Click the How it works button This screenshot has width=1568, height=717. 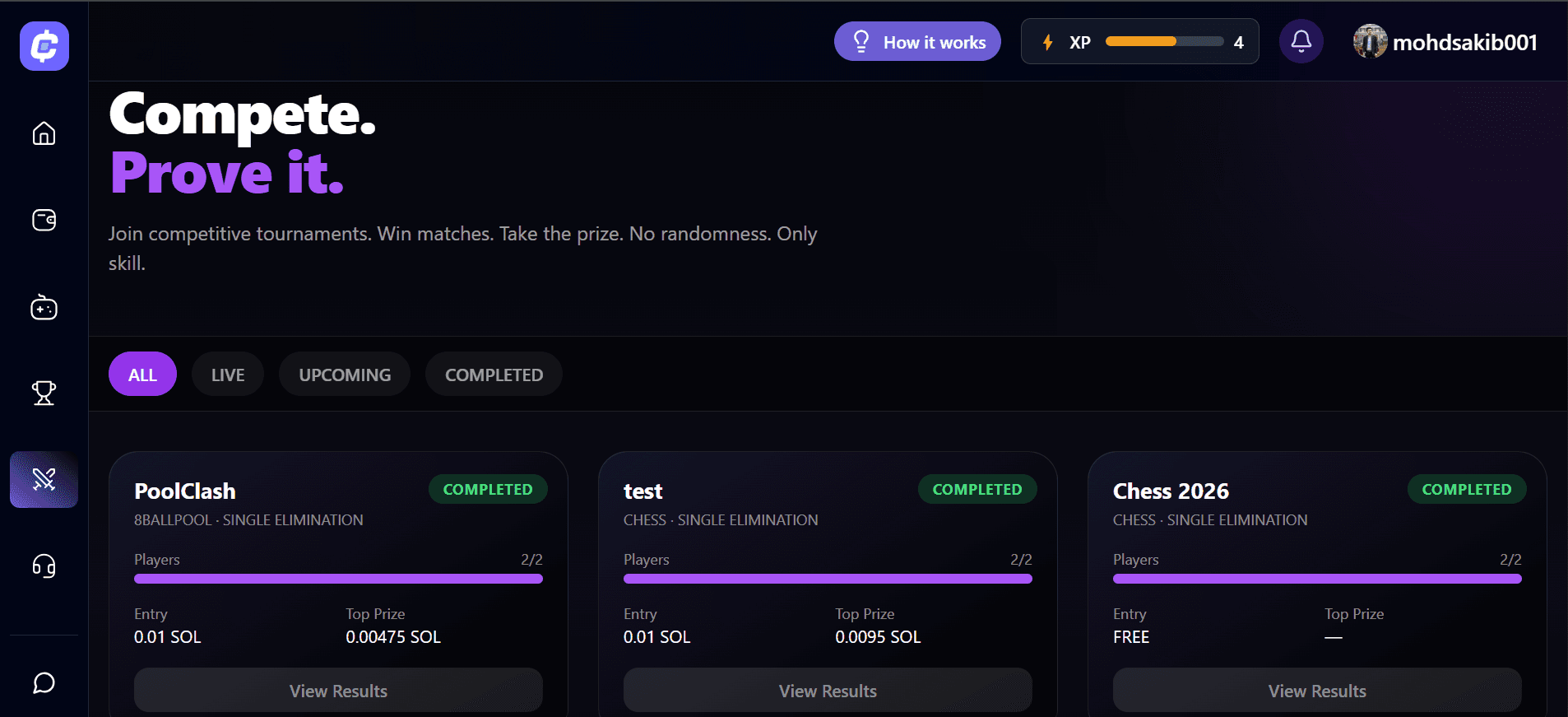pyautogui.click(x=917, y=42)
